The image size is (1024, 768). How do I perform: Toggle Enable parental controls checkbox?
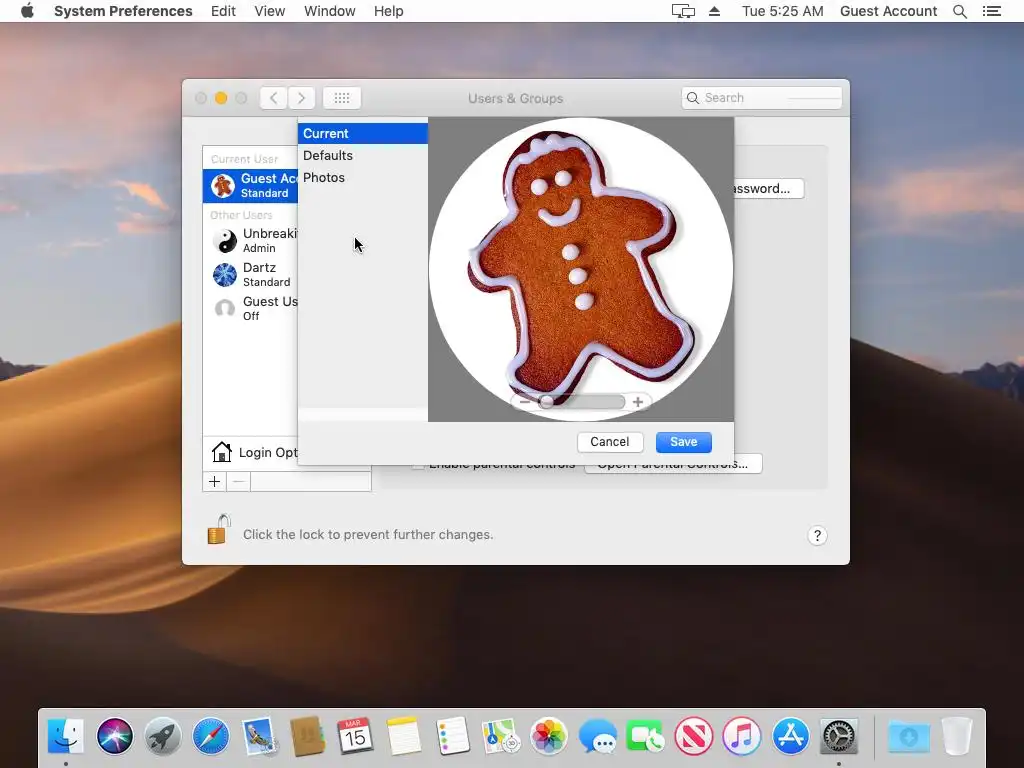[x=419, y=465]
